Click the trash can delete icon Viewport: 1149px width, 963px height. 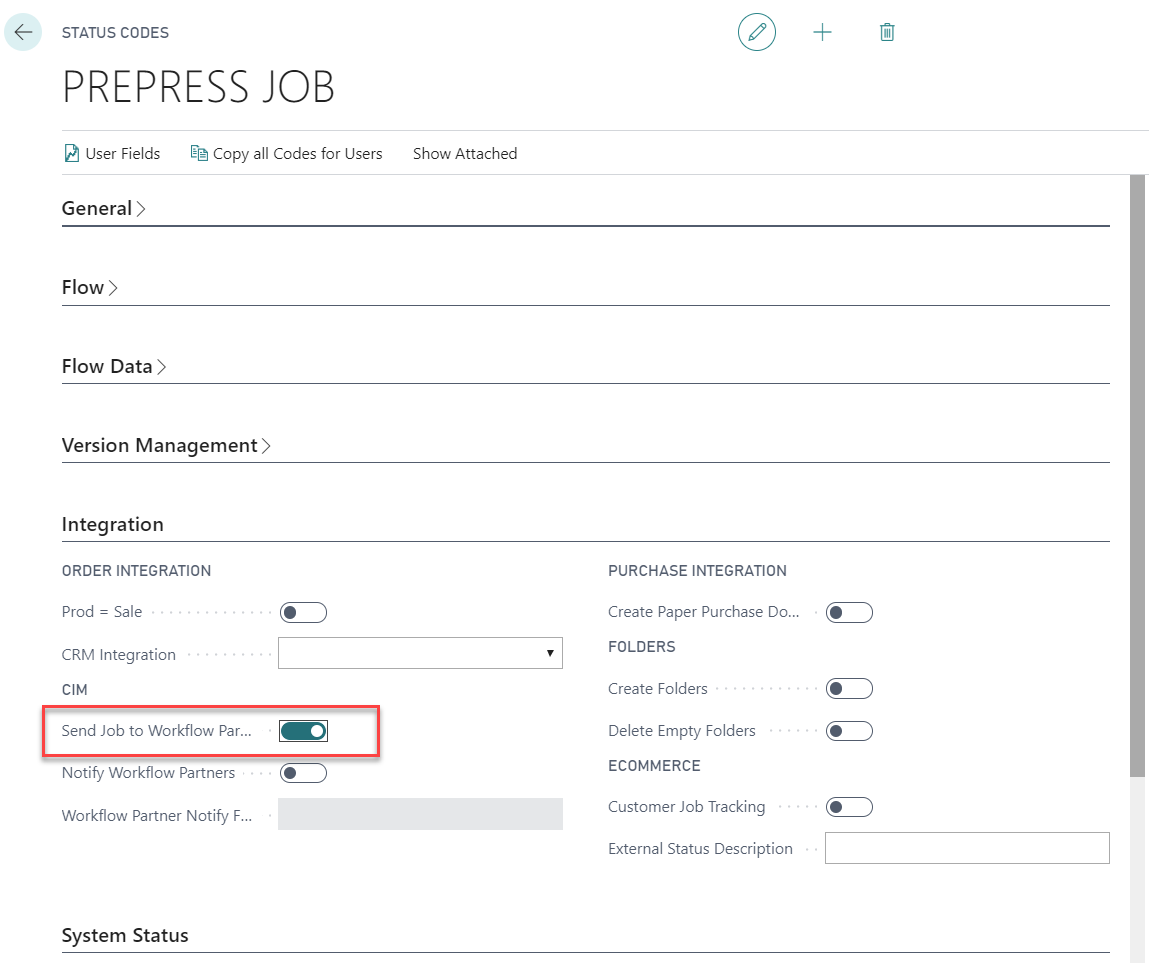click(x=887, y=33)
